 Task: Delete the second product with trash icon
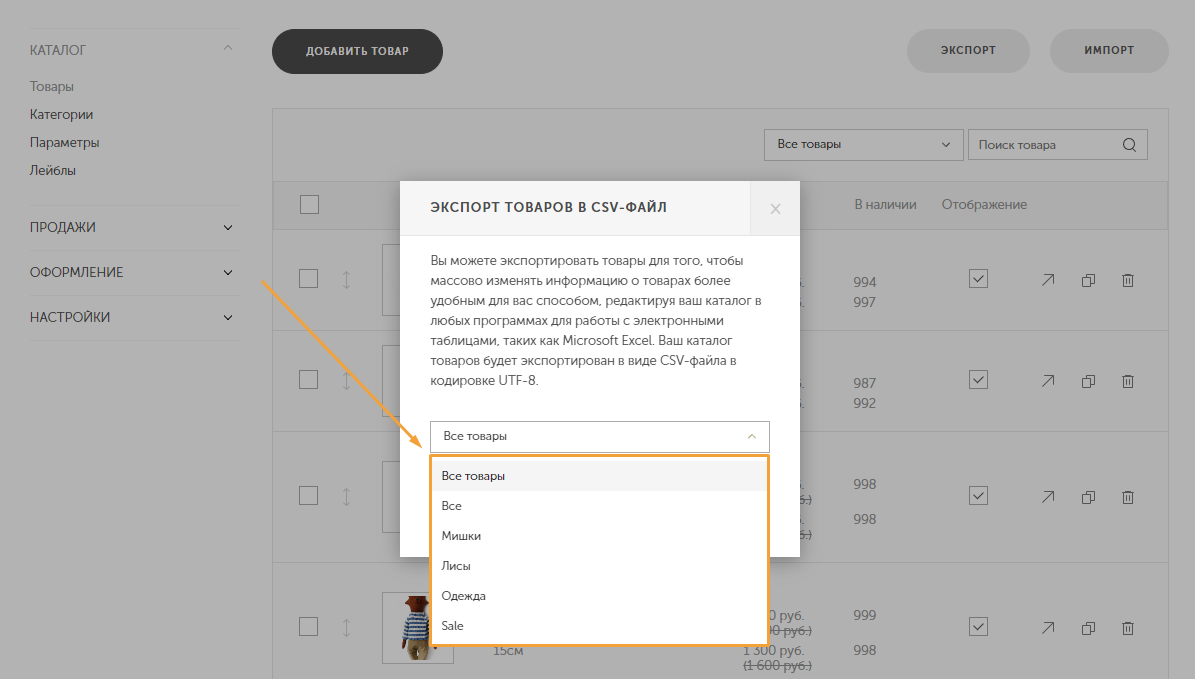click(x=1128, y=380)
